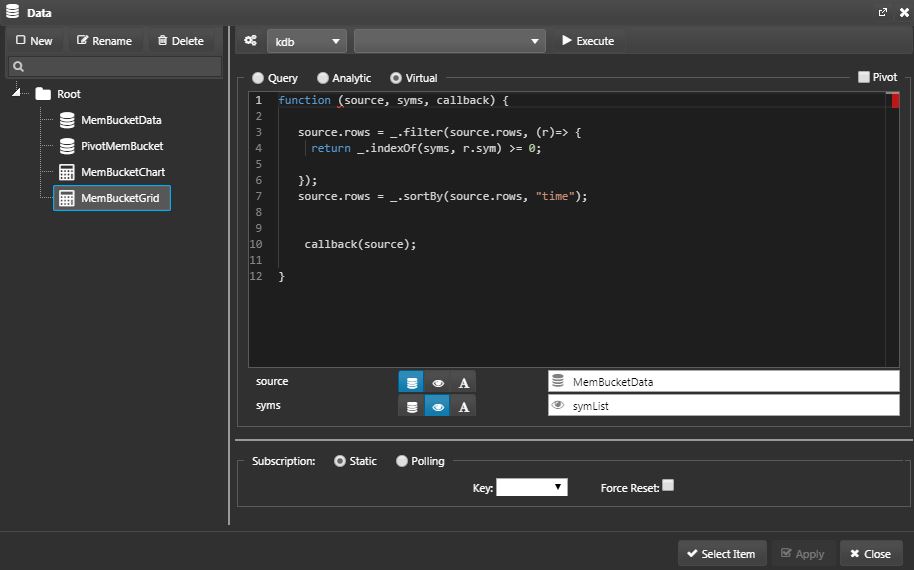The height and width of the screenshot is (570, 914).
Task: Click the Apply button
Action: click(802, 554)
